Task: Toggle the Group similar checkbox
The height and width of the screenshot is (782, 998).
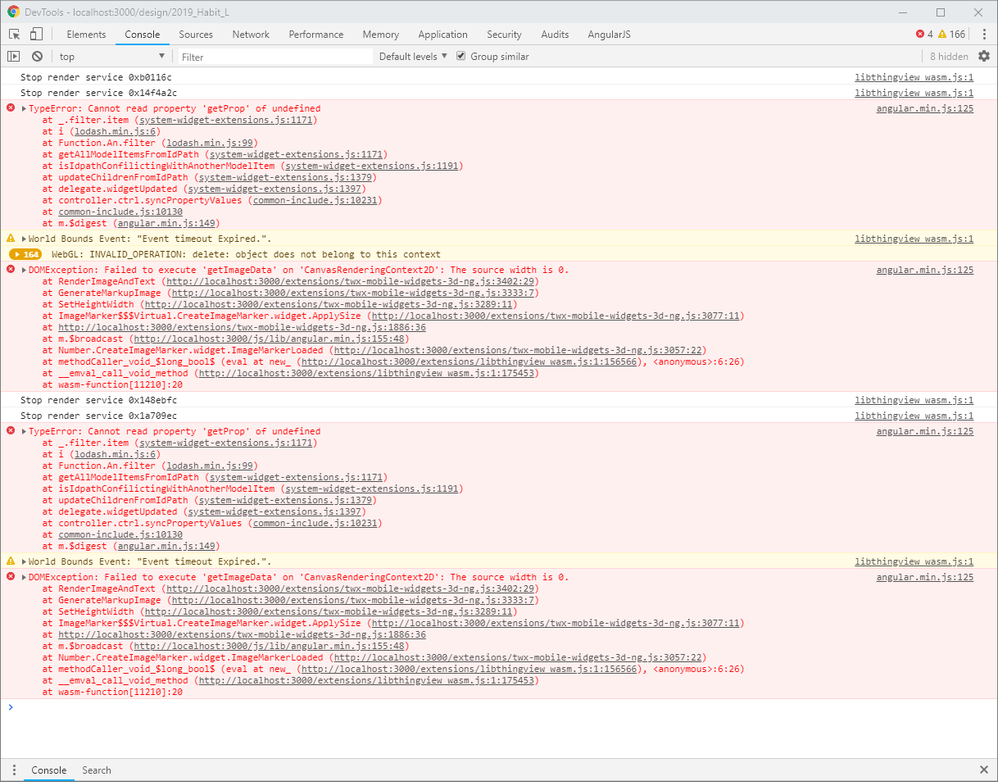Action: [x=461, y=57]
